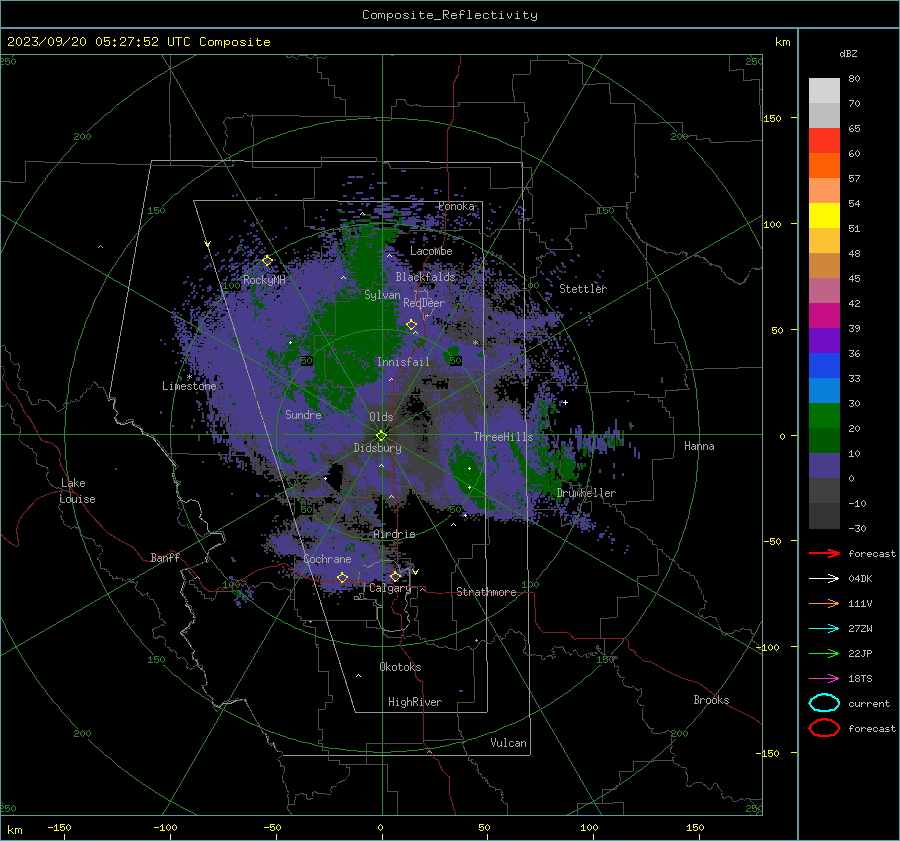Click the Calgary city label
The image size is (900, 841).
pos(390,588)
